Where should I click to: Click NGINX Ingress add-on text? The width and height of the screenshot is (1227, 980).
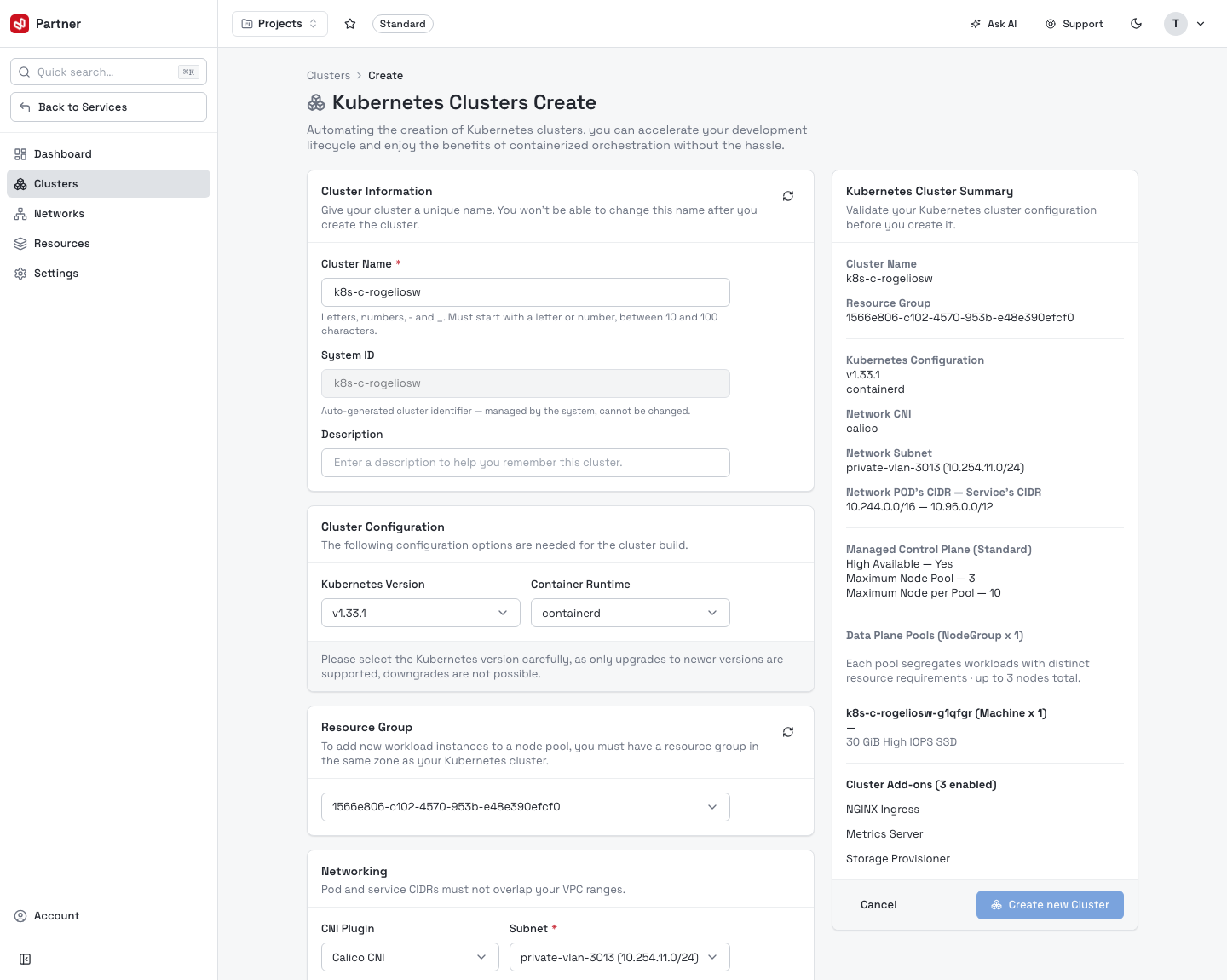tap(883, 810)
